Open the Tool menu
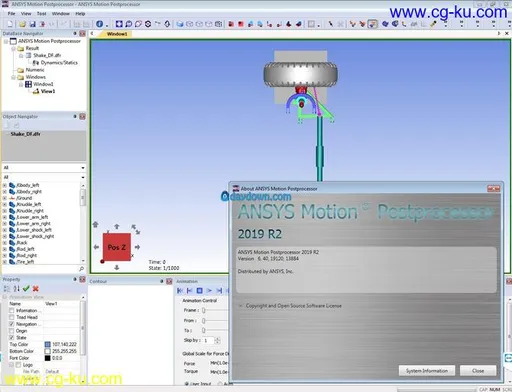512x392 pixels. [x=41, y=14]
